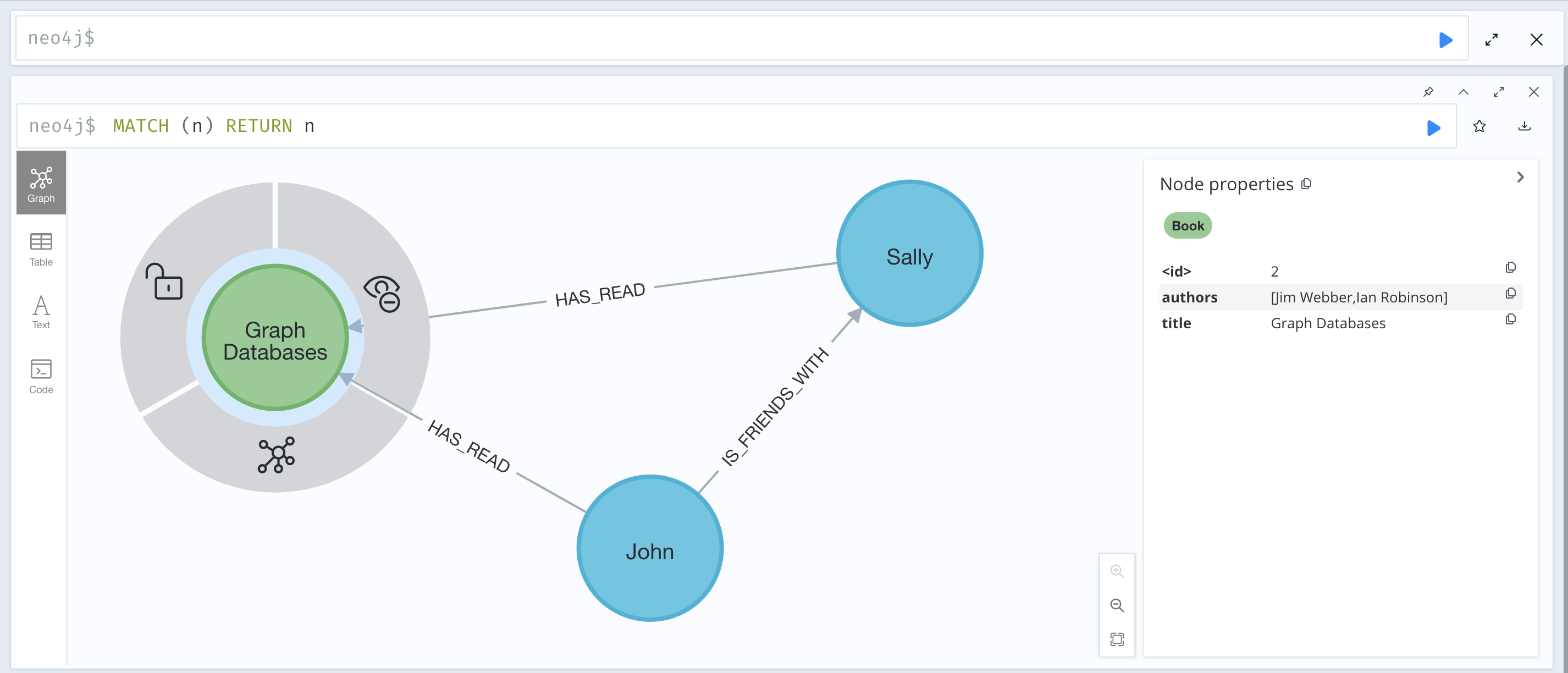Select the authors value Jim Webber, Ian Robinson
The width and height of the screenshot is (1568, 673).
pyautogui.click(x=1359, y=297)
